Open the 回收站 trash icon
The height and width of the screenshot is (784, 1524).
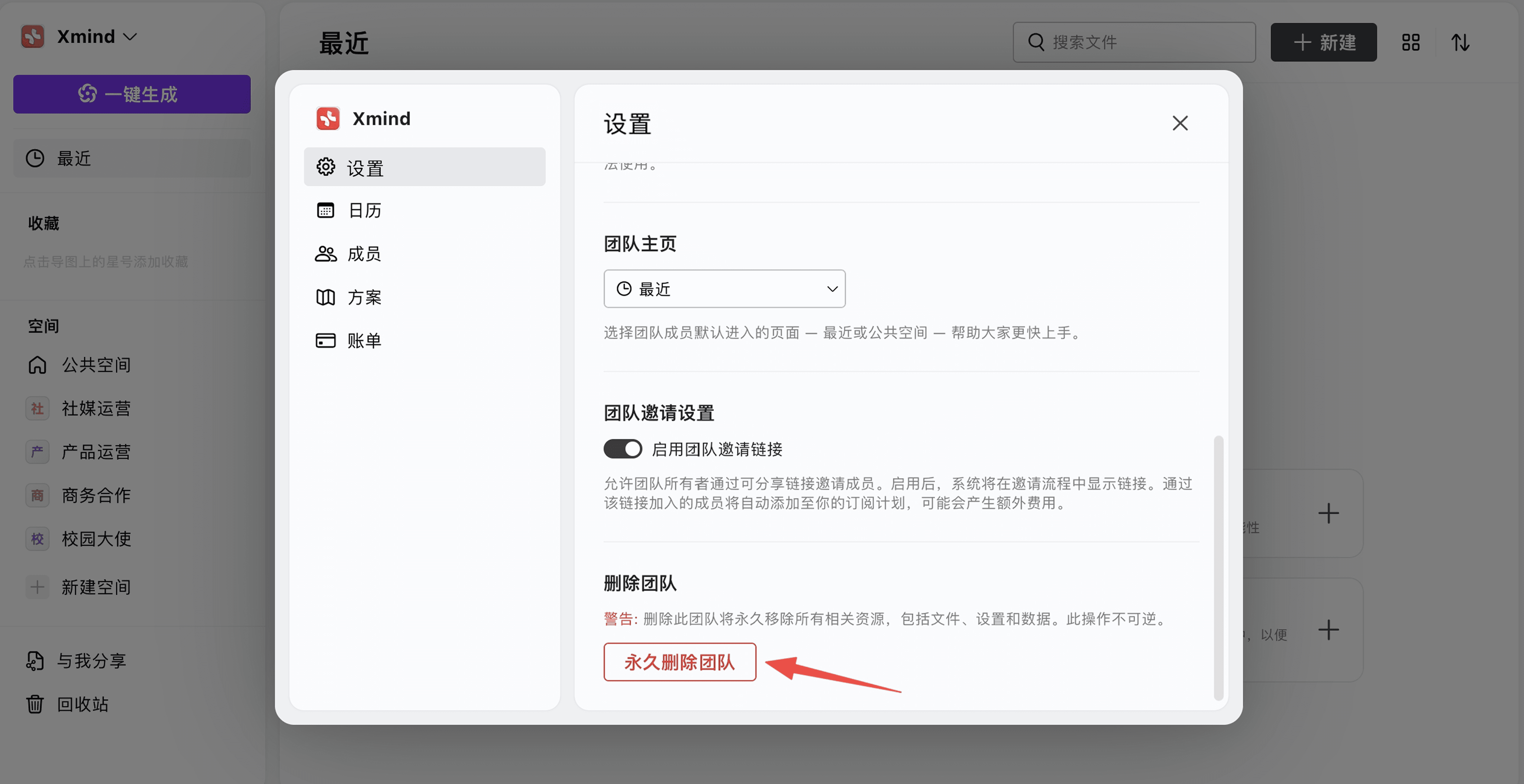click(x=35, y=704)
